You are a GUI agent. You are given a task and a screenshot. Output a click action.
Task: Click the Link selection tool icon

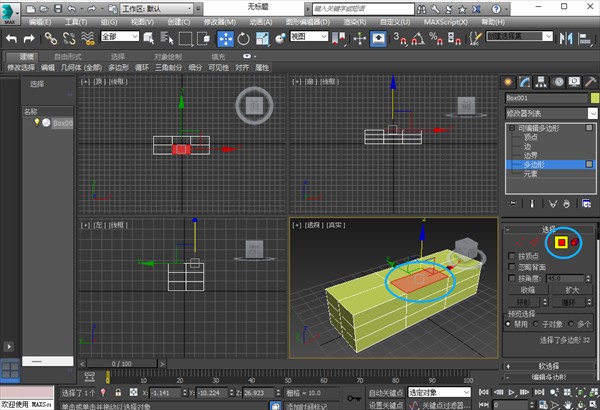51,38
